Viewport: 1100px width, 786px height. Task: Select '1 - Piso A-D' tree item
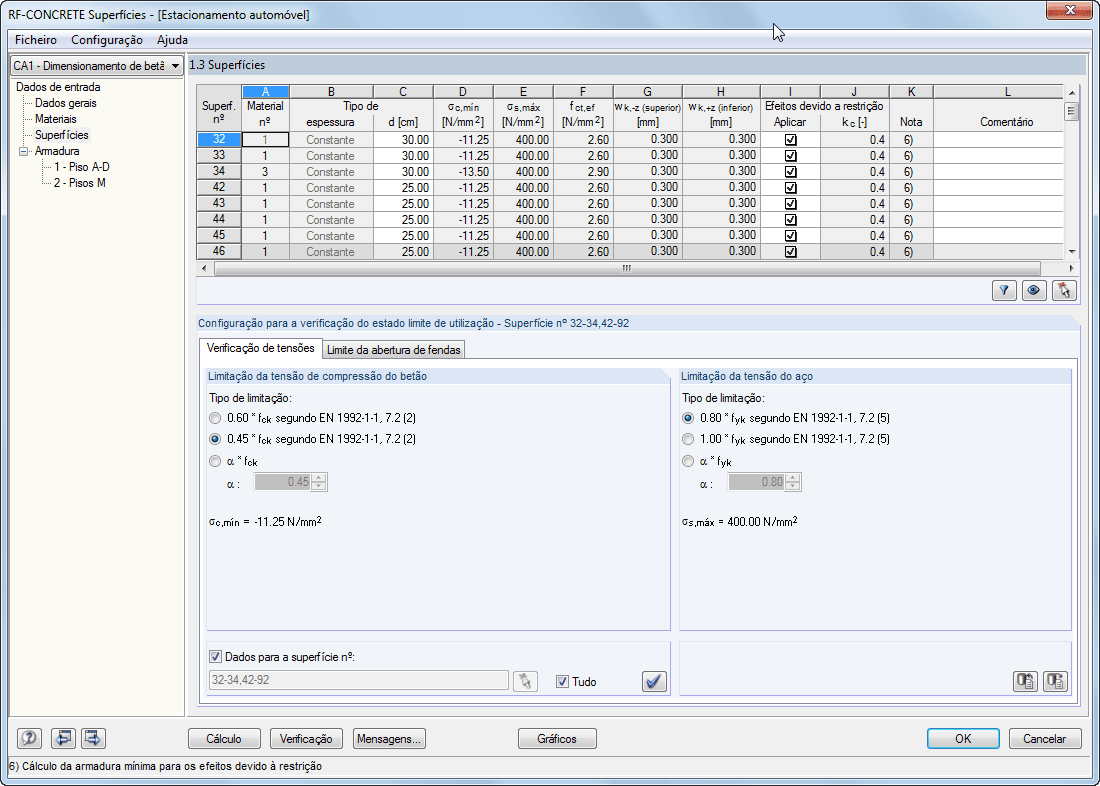(x=82, y=167)
